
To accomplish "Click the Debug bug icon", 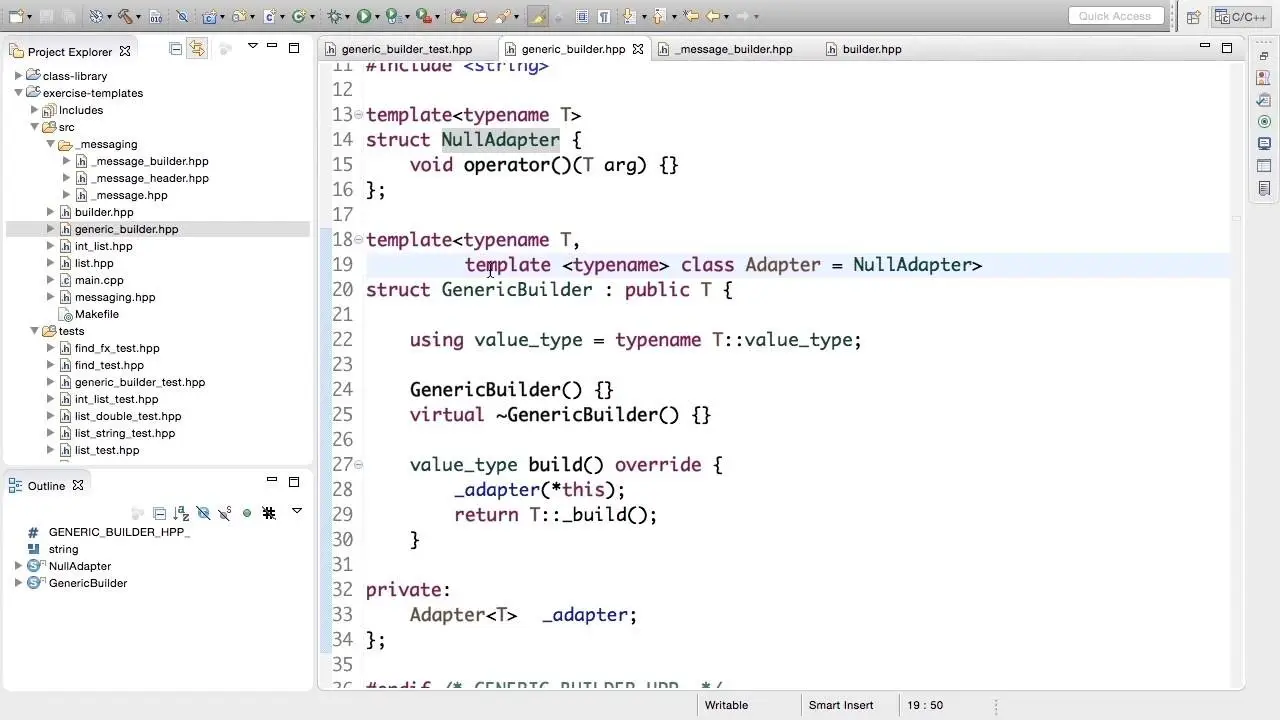I will pyautogui.click(x=335, y=16).
